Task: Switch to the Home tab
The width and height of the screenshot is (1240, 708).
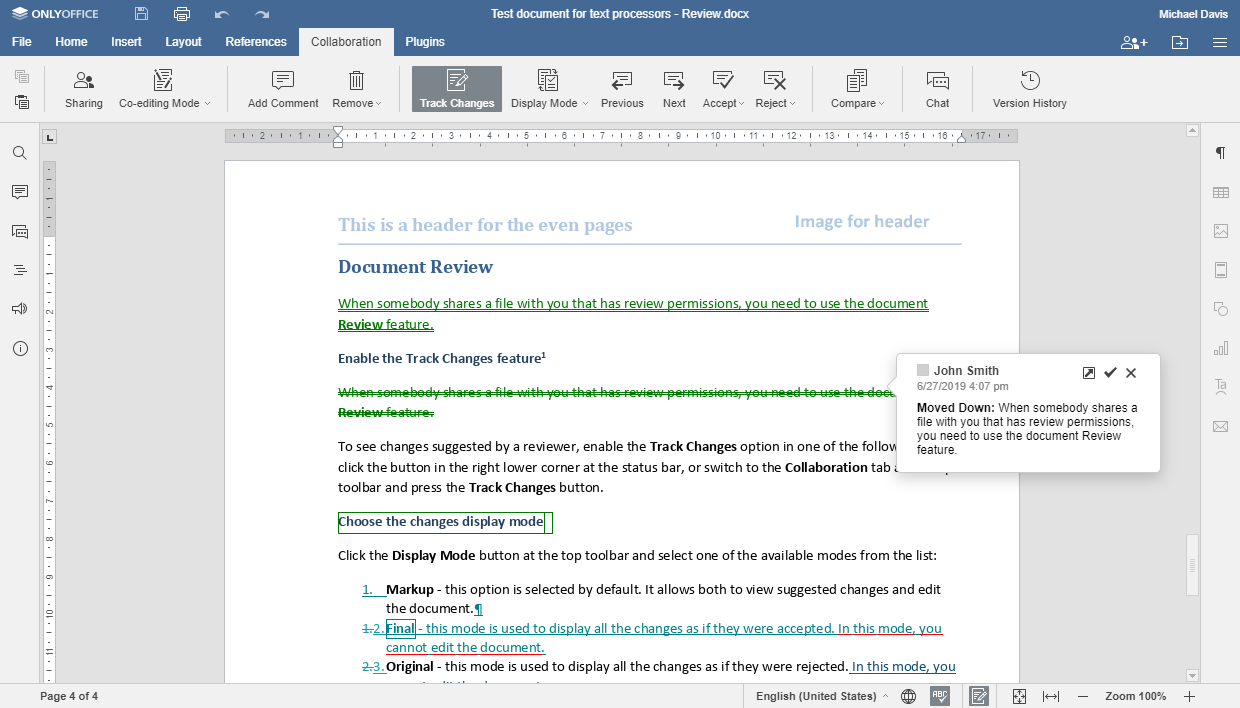Action: (71, 42)
